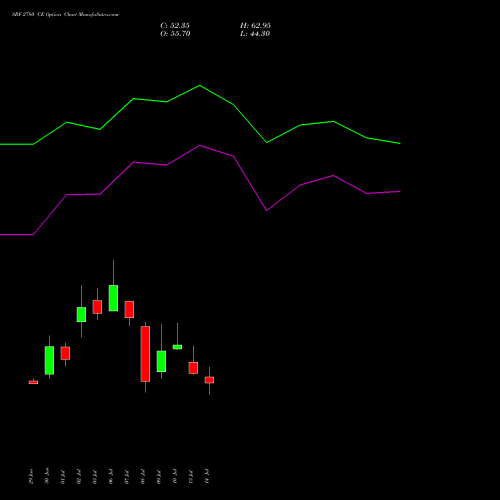Click the SRF CE Option chart title
This screenshot has width=500, height=500.
[65, 15]
